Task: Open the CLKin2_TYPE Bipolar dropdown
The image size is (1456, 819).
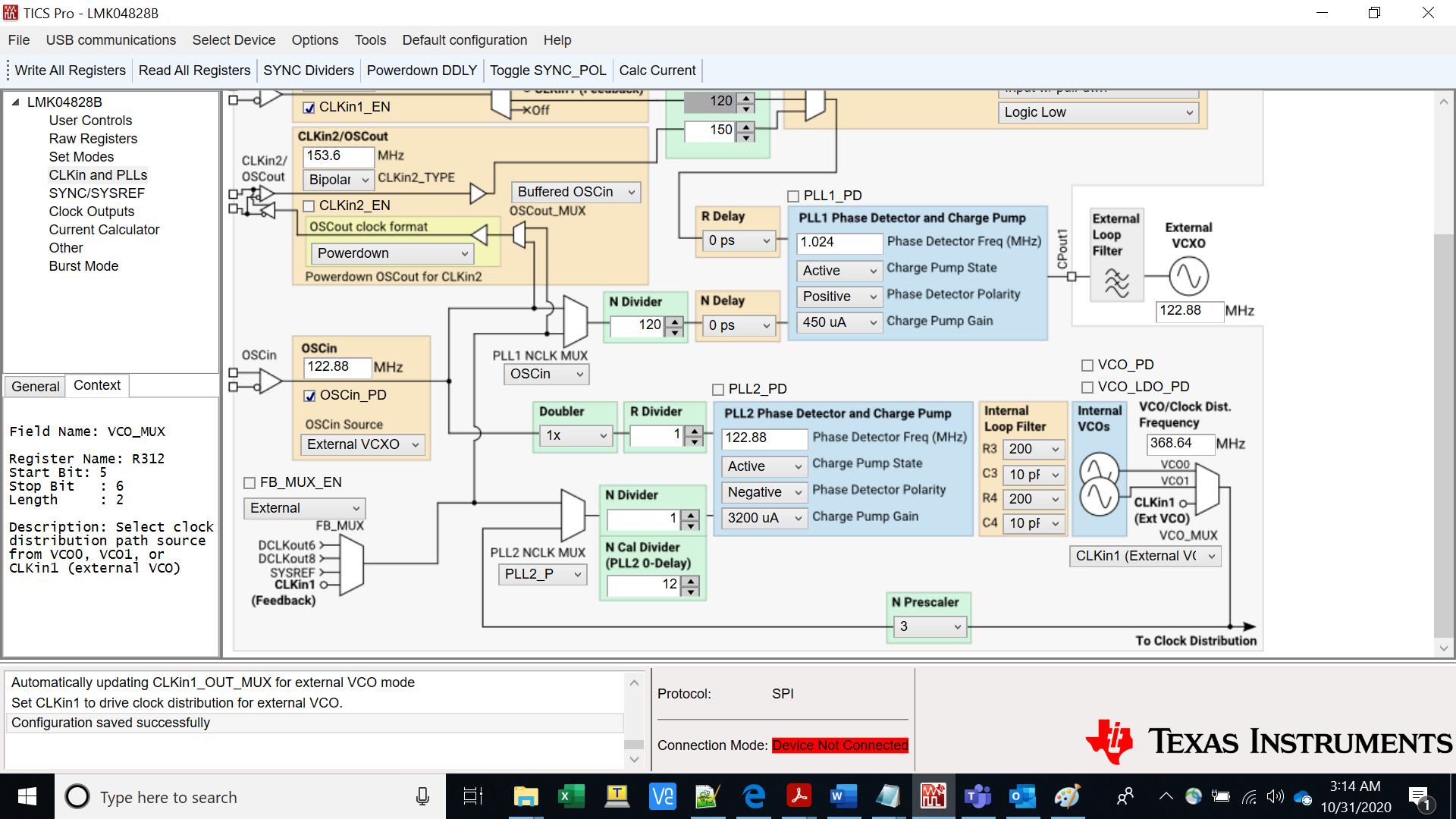Action: click(x=338, y=180)
